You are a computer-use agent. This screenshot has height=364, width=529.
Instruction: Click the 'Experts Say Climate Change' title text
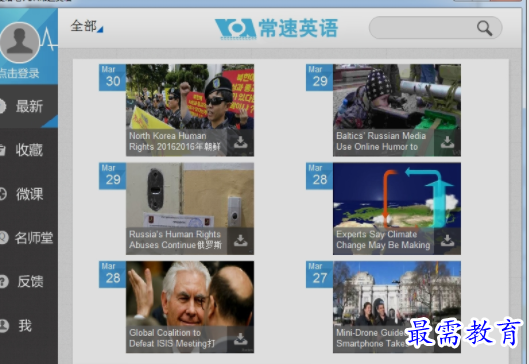383,240
